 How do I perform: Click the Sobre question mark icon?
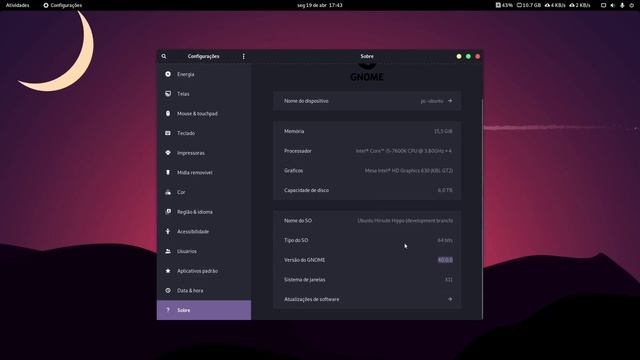point(168,310)
